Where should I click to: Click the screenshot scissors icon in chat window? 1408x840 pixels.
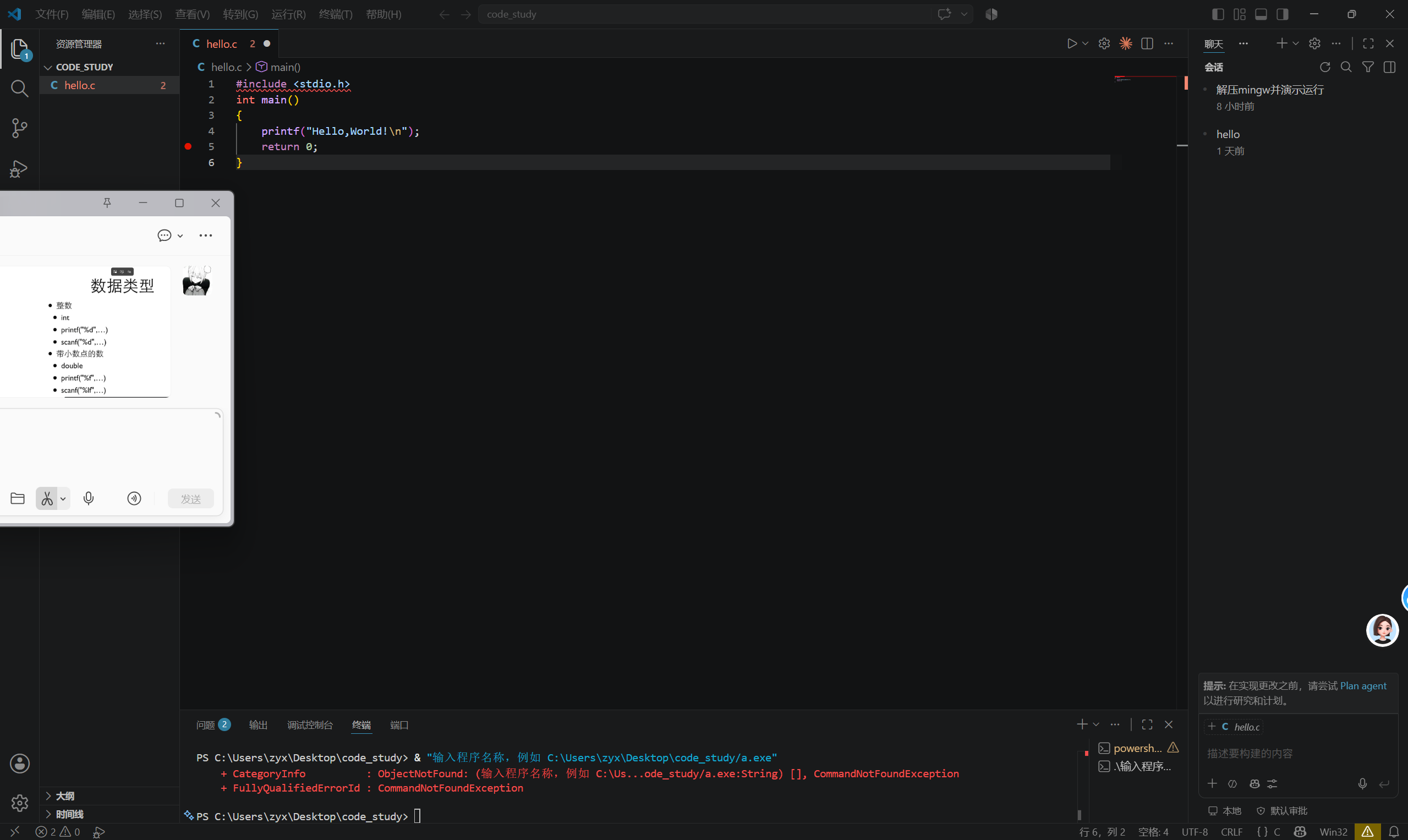coord(47,499)
